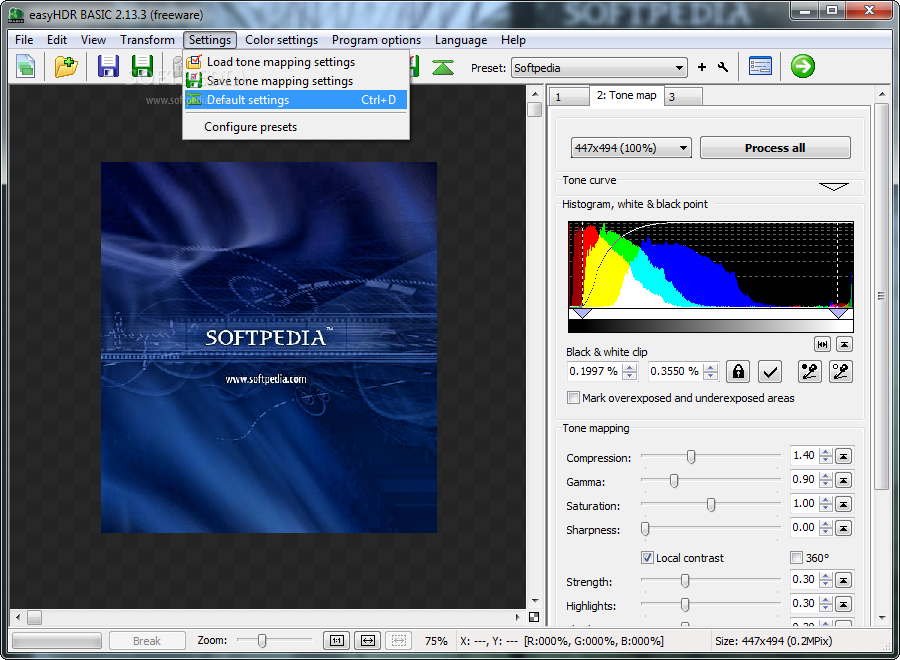
Task: Open the Language menu
Action: pyautogui.click(x=461, y=40)
